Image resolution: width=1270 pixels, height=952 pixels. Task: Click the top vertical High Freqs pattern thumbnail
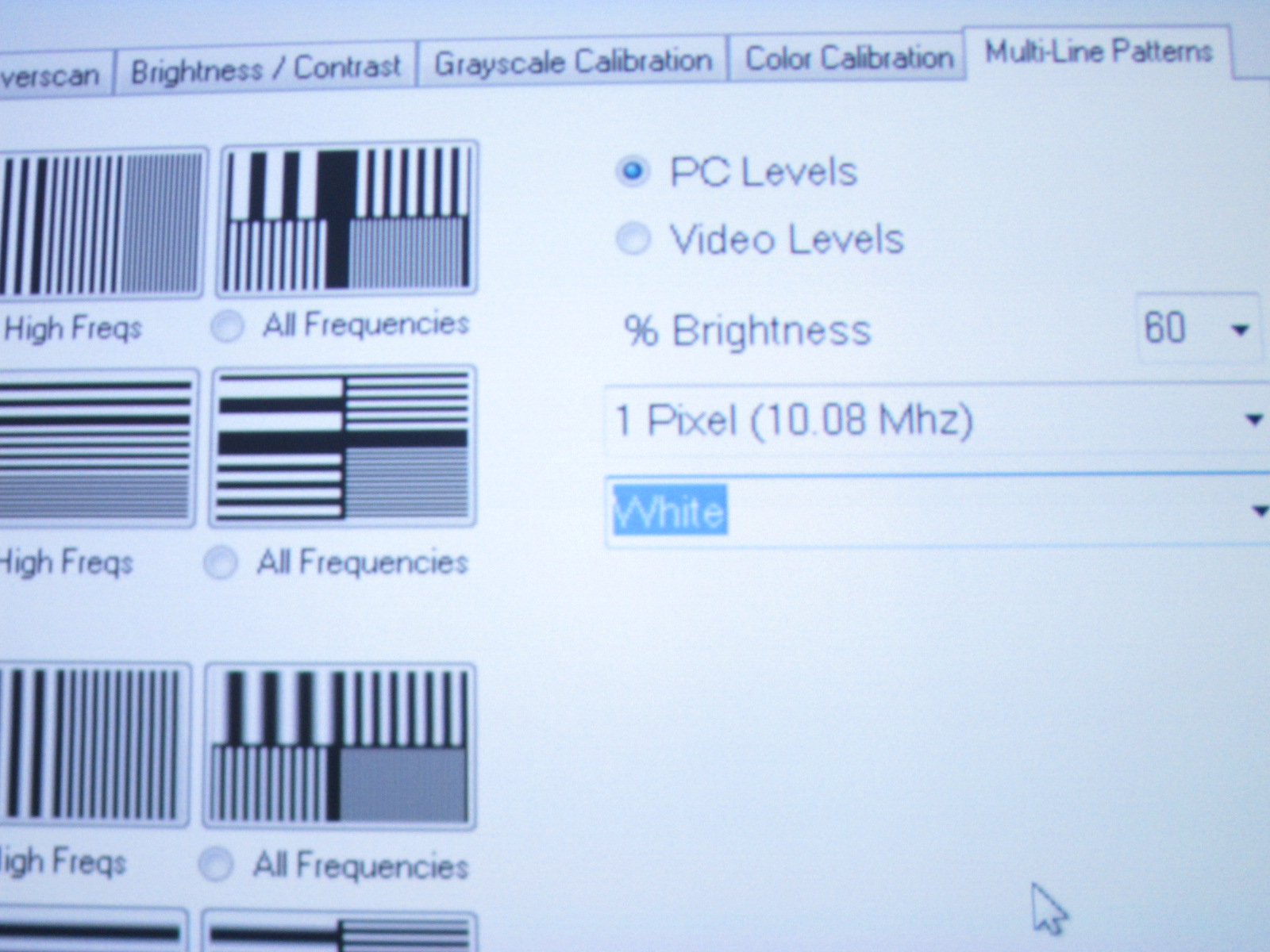point(102,223)
